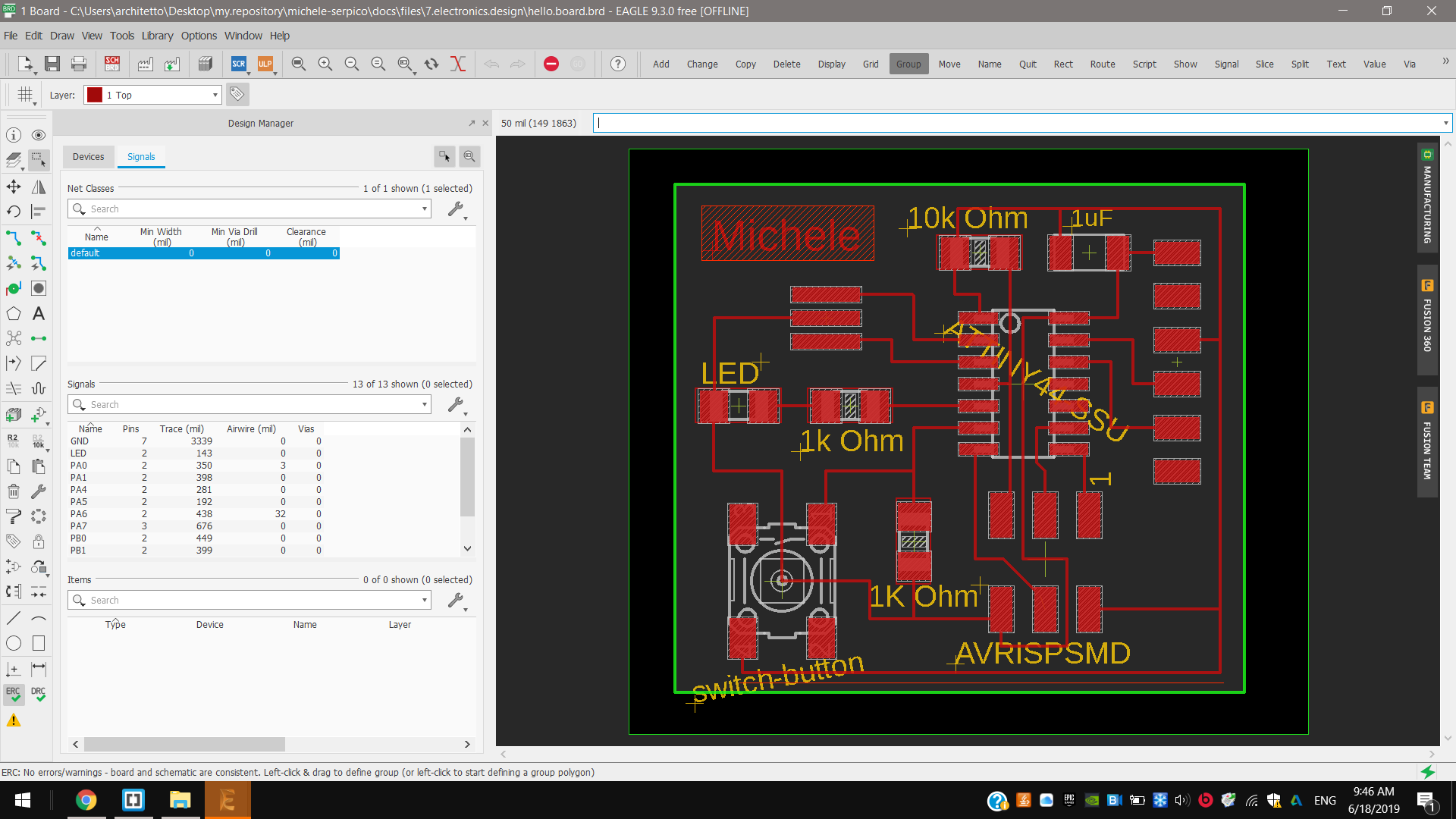Switch to the Devices tab

[x=88, y=157]
